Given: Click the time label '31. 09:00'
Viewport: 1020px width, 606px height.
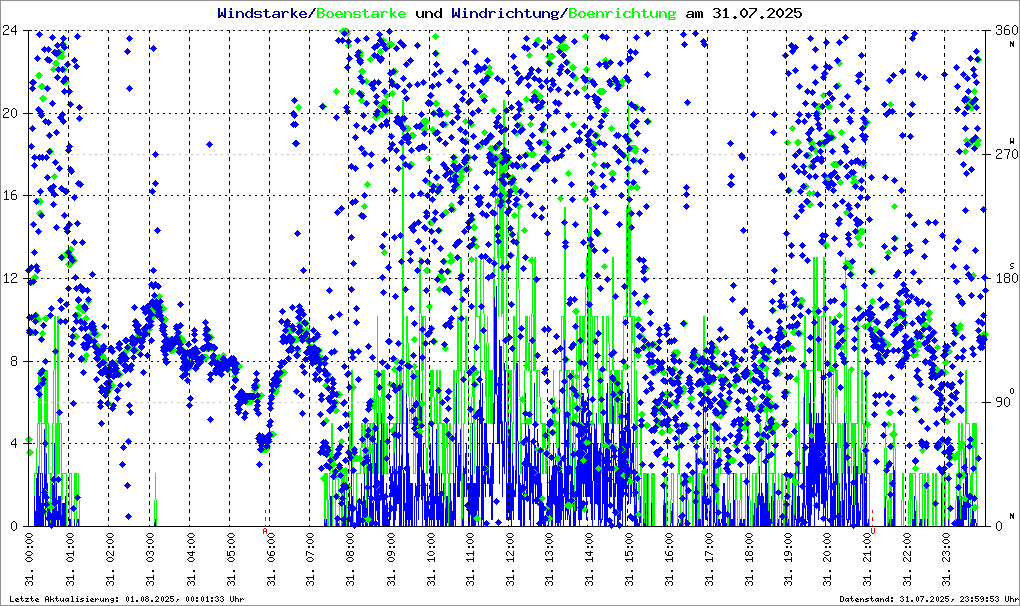Looking at the screenshot, I should click(x=390, y=559).
